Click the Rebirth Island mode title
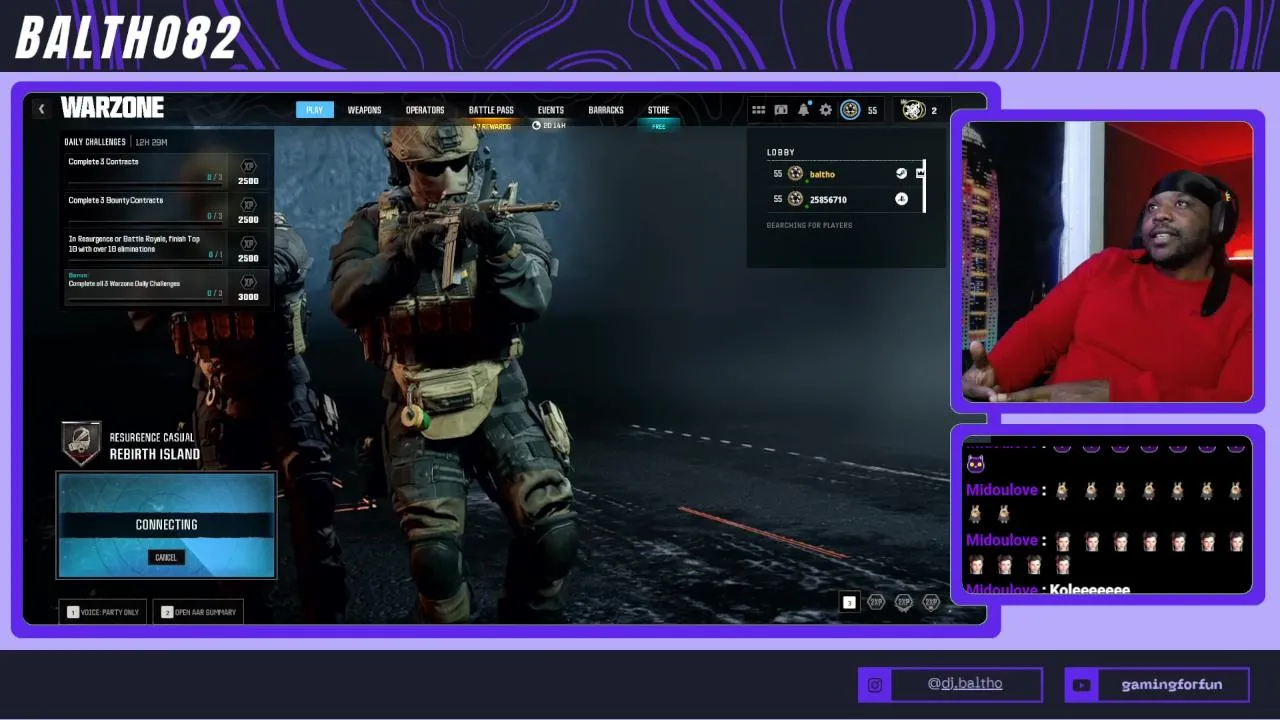The height and width of the screenshot is (720, 1280). [x=155, y=454]
